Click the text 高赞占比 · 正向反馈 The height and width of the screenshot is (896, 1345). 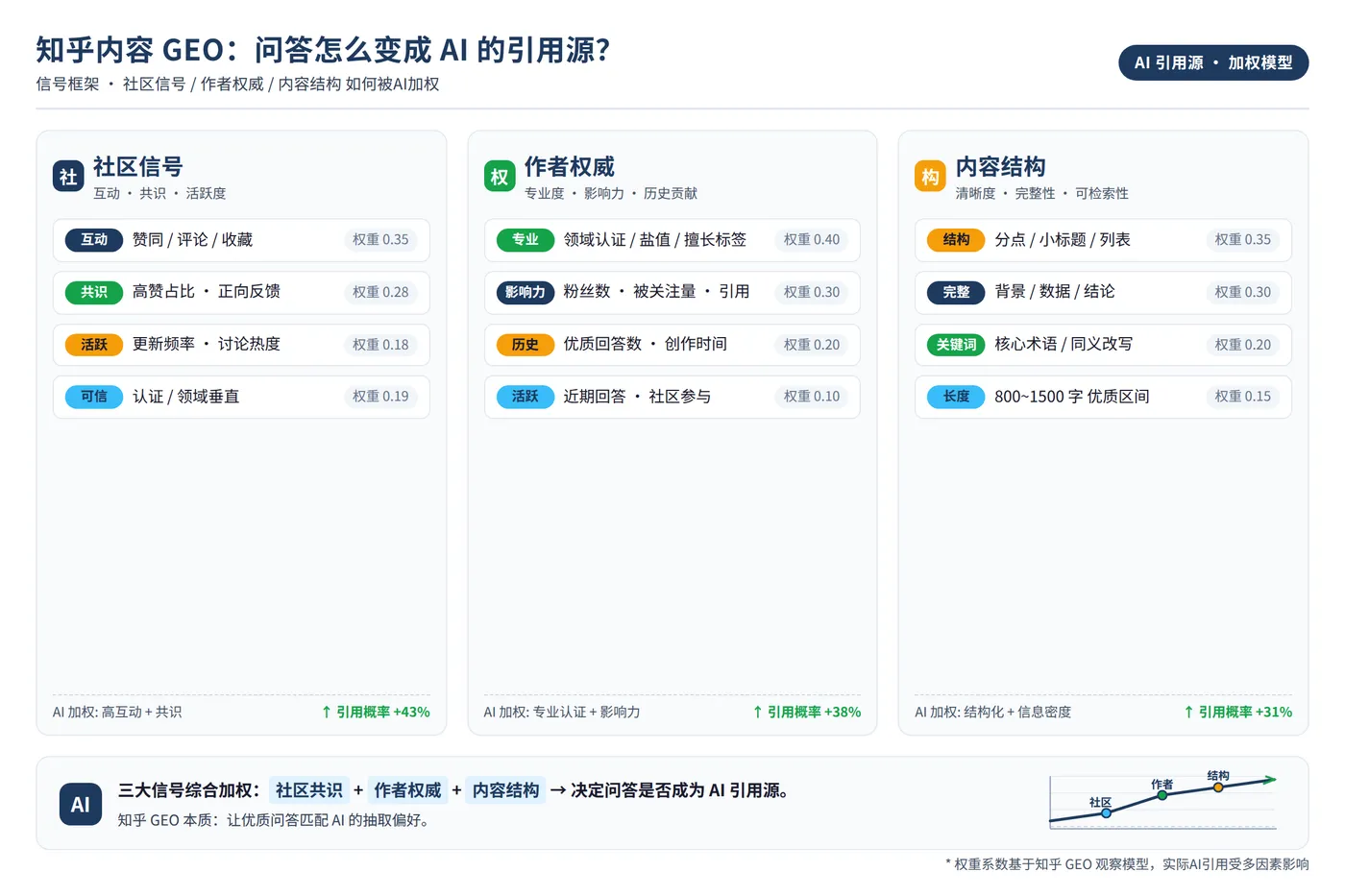tap(207, 291)
